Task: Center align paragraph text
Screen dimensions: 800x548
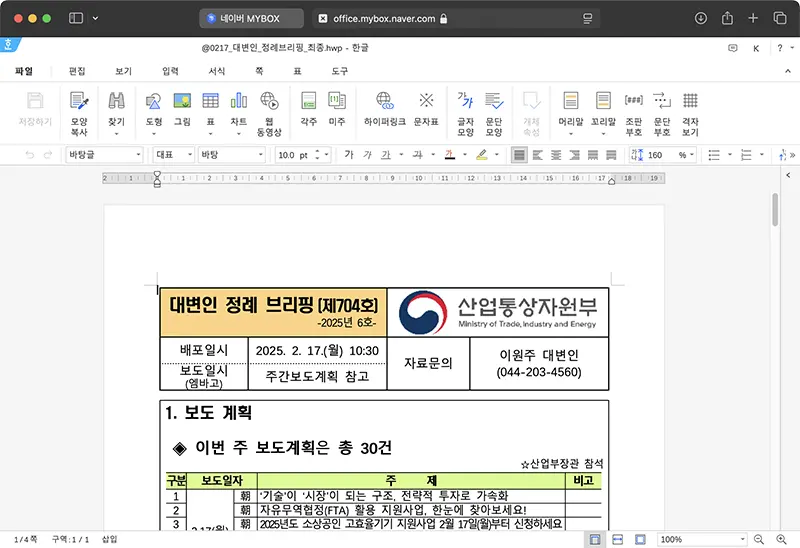Action: (x=556, y=155)
